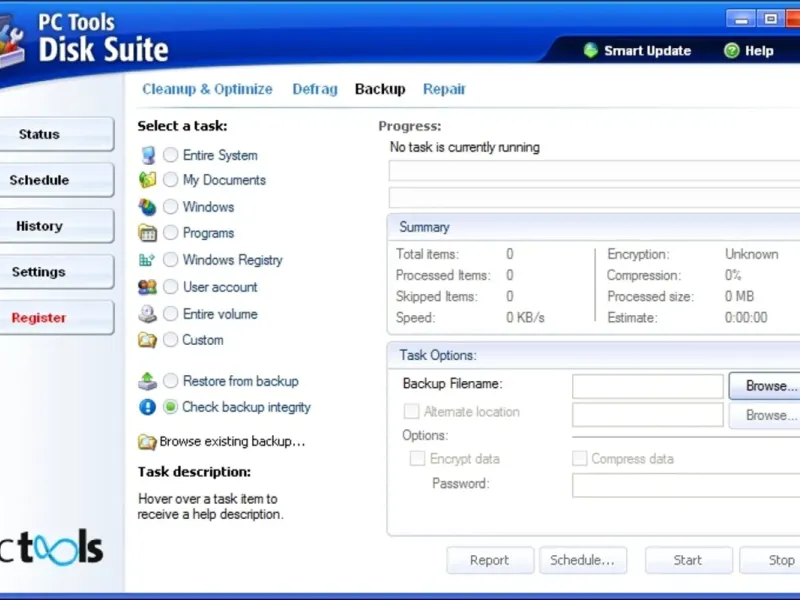The image size is (800, 600).
Task: Click the Help text link
Action: click(x=759, y=51)
